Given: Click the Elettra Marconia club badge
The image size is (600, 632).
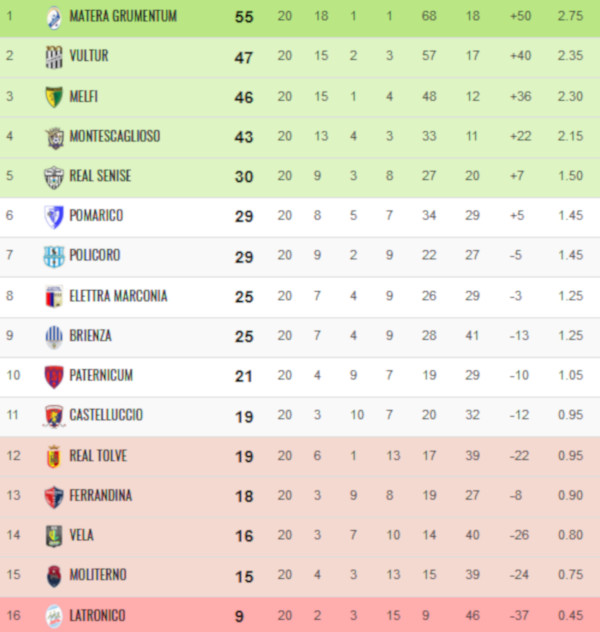Looking at the screenshot, I should click(54, 297).
